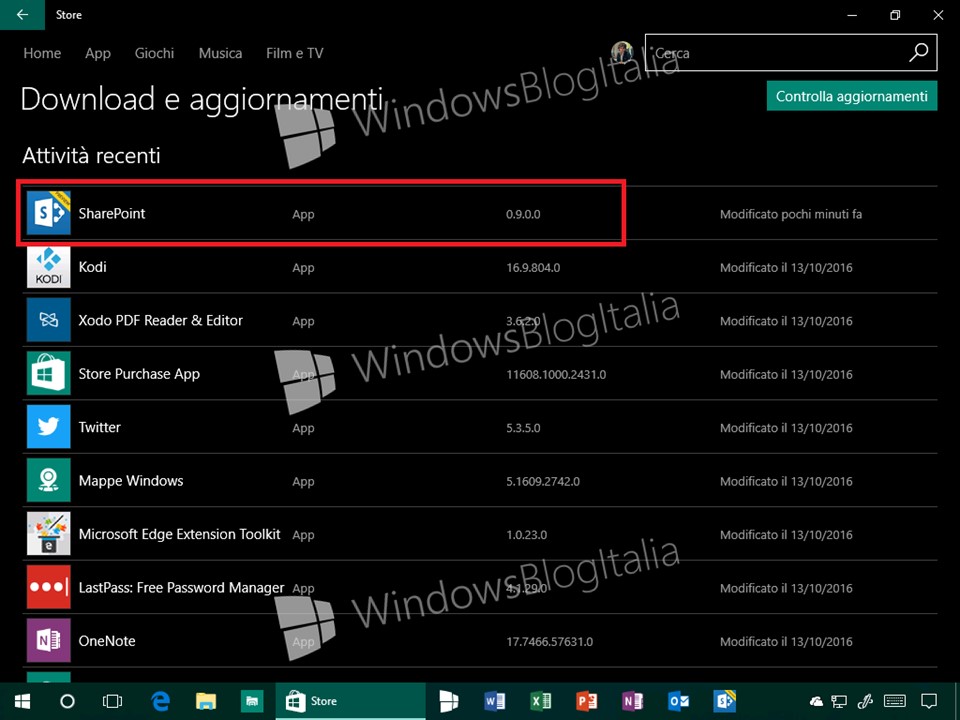This screenshot has height=720, width=960.
Task: Open the network tray icon
Action: [x=839, y=702]
